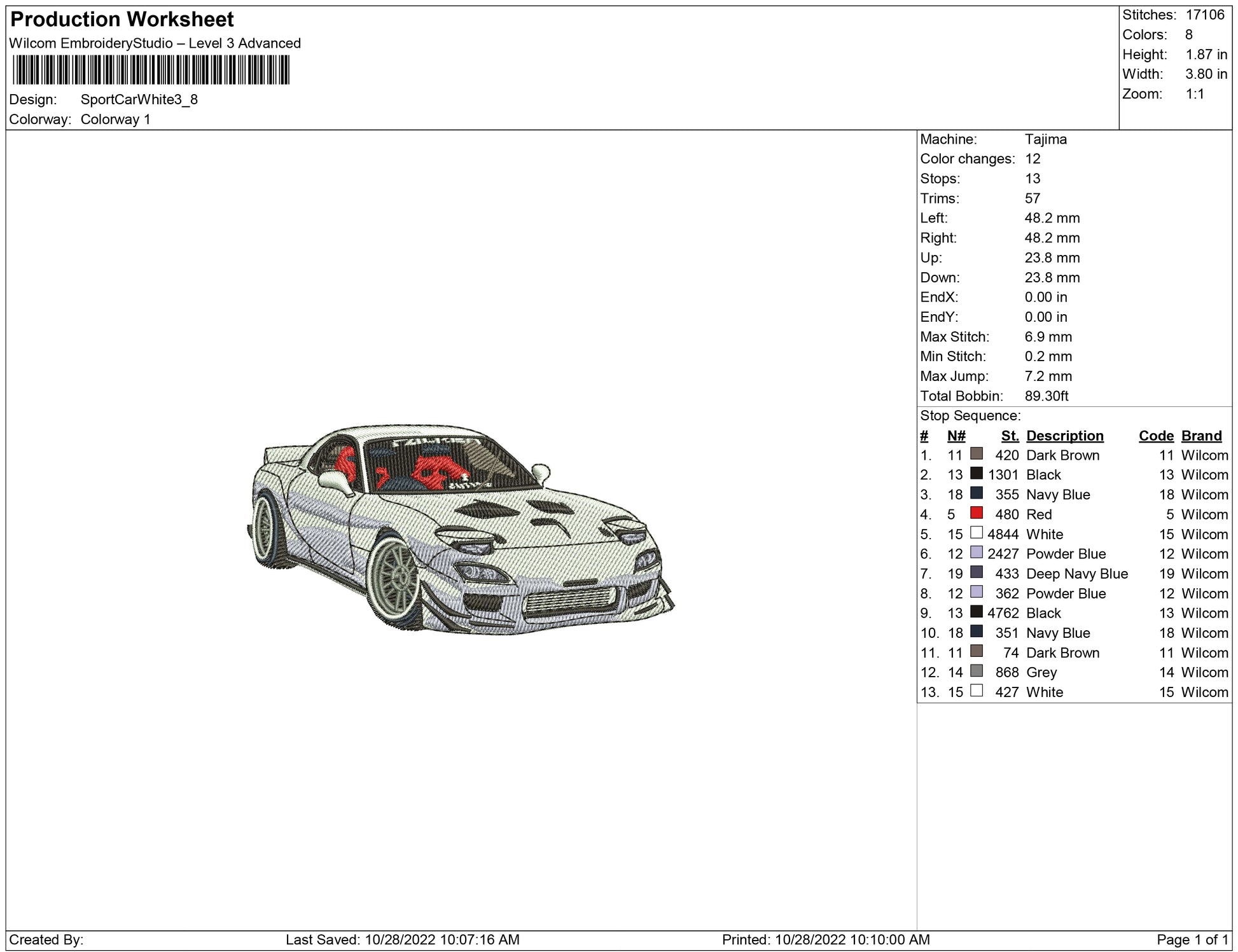Click the Black swatch in stop 2
The image size is (1238, 952).
click(976, 474)
